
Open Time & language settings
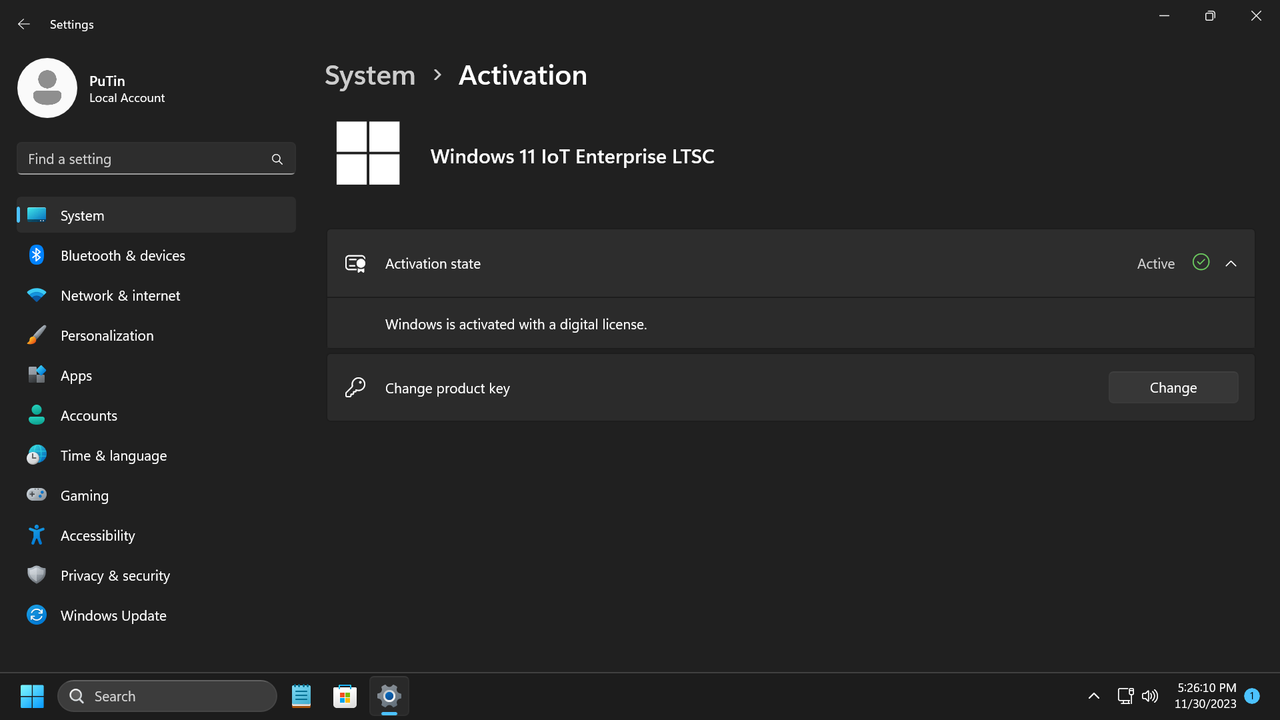(x=113, y=455)
